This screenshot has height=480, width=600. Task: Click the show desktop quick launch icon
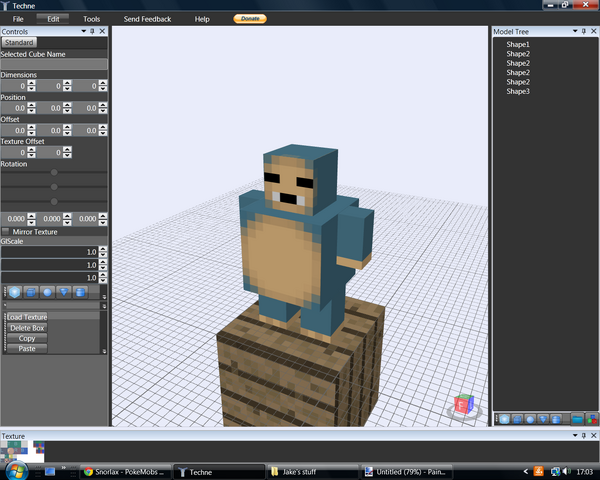coord(50,472)
